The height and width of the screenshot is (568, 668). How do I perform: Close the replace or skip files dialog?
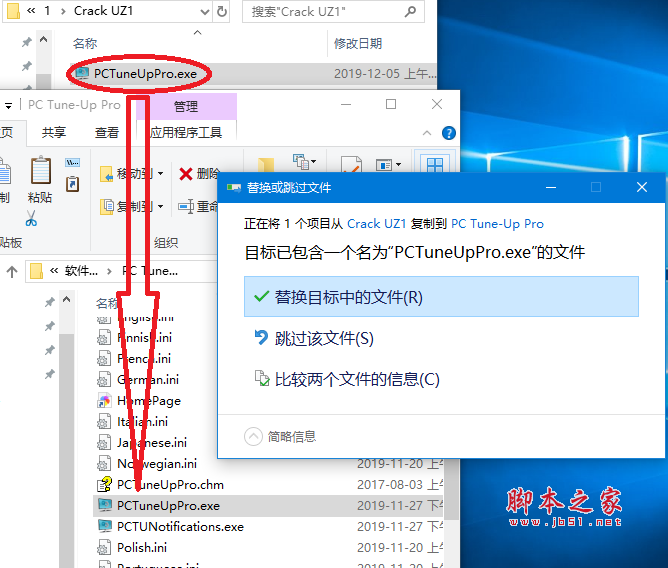pos(642,187)
